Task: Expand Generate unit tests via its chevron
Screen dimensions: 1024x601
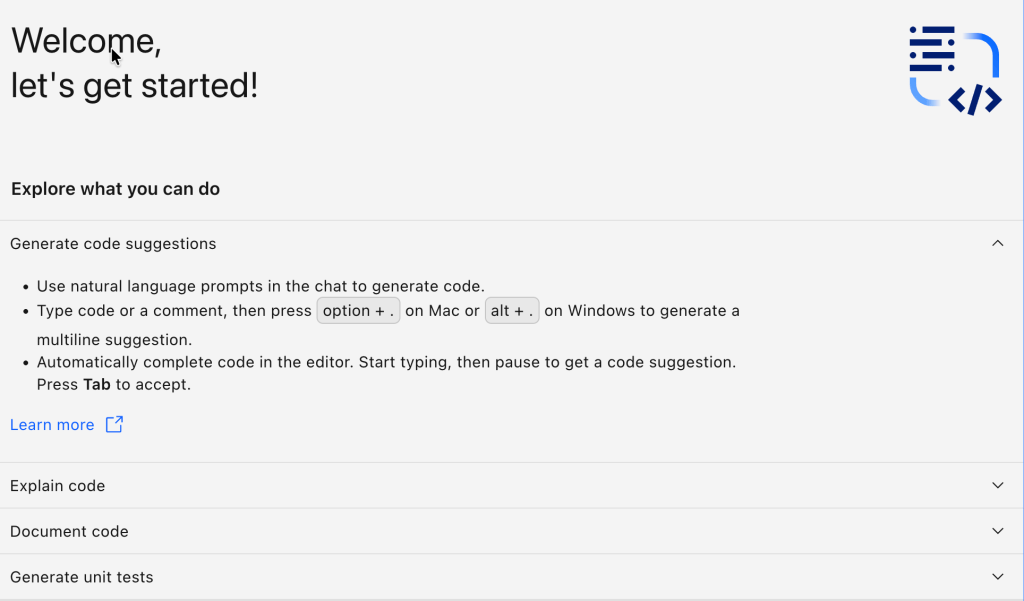Action: click(x=997, y=577)
